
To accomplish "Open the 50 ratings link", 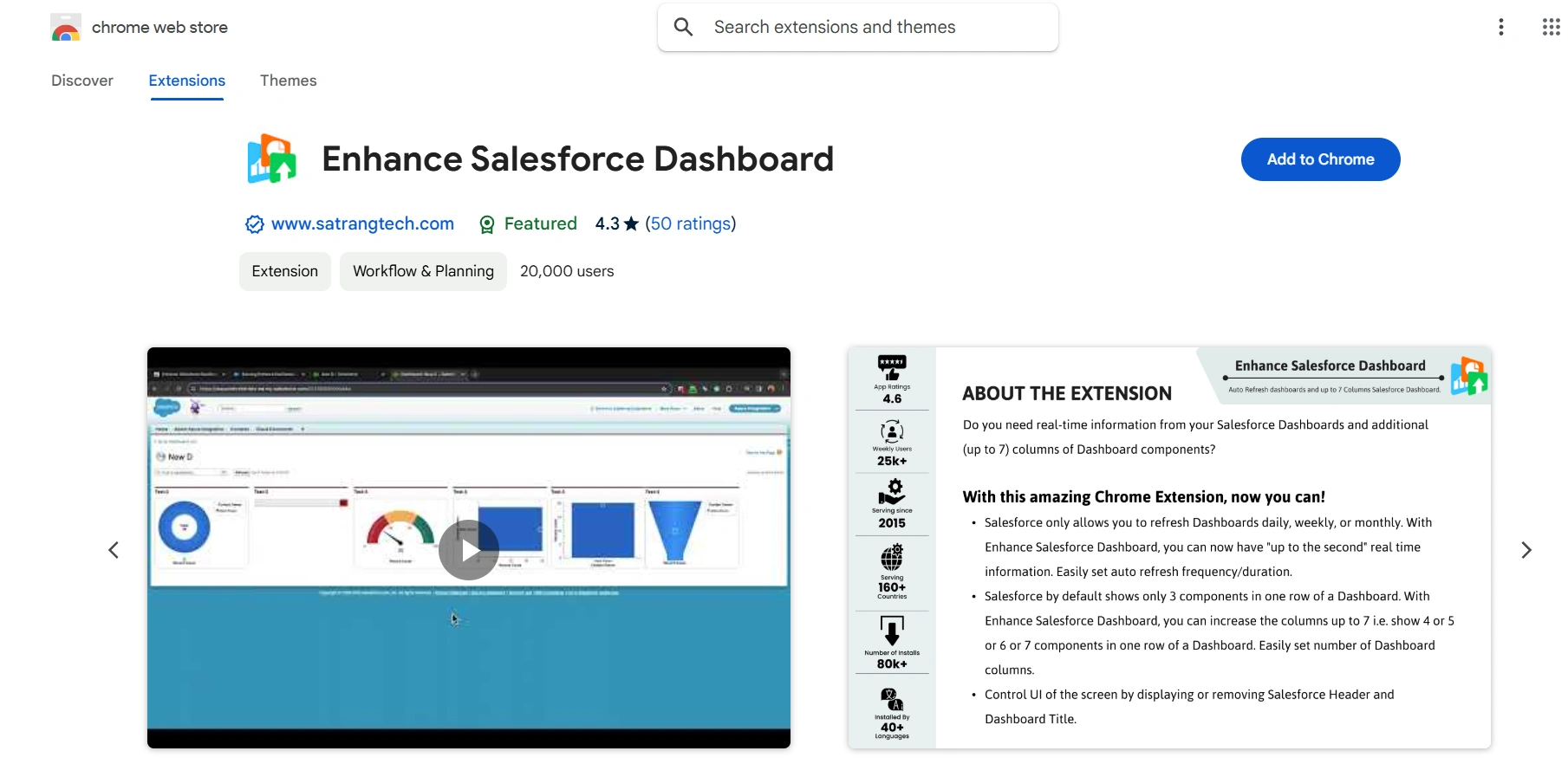I will tap(691, 223).
